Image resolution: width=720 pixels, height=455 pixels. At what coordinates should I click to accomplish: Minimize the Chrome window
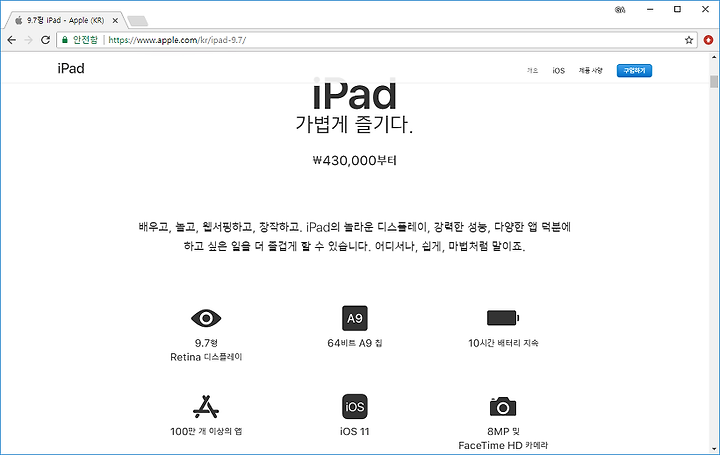tap(650, 9)
